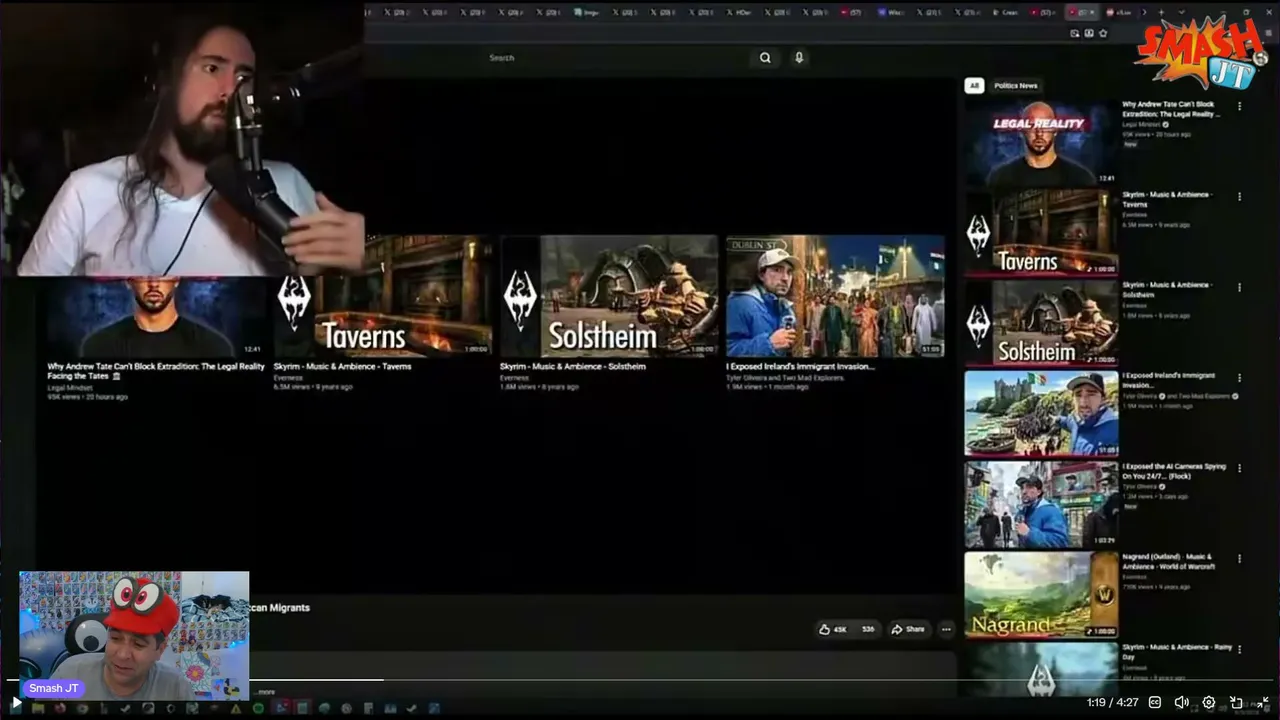Image resolution: width=1280 pixels, height=720 pixels.
Task: Open options for the AI Cameras video
Action: point(1240,468)
